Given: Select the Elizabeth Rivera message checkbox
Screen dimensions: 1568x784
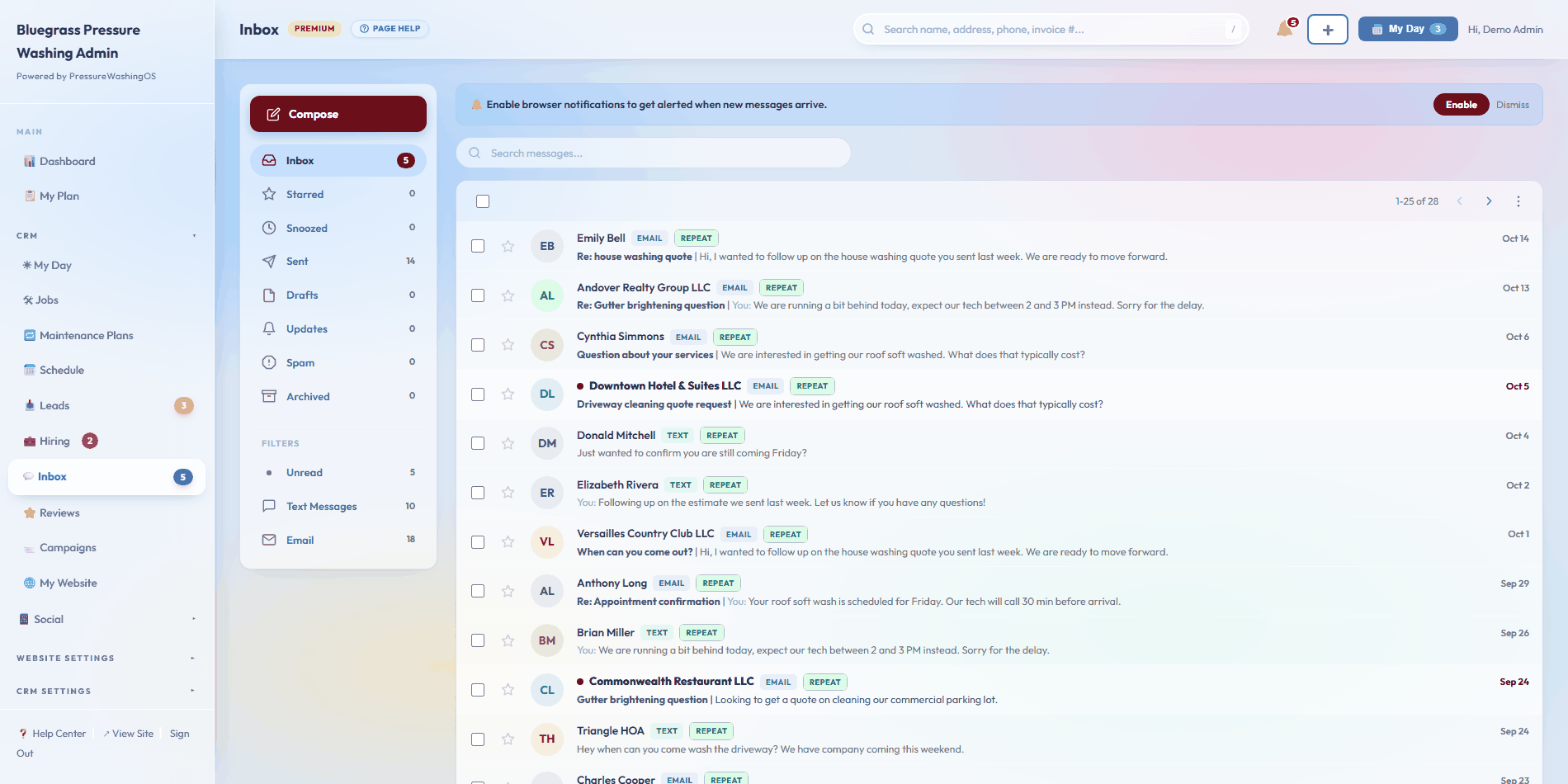Looking at the screenshot, I should point(478,493).
